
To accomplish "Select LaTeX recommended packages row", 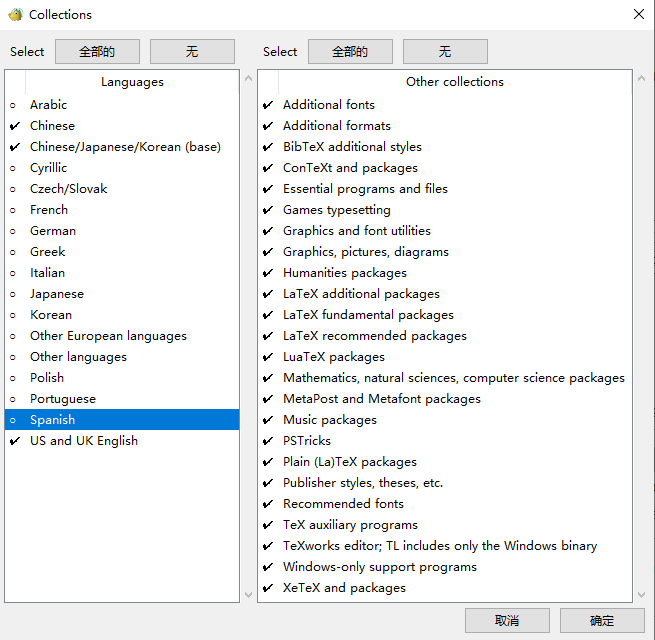I will tap(445, 336).
